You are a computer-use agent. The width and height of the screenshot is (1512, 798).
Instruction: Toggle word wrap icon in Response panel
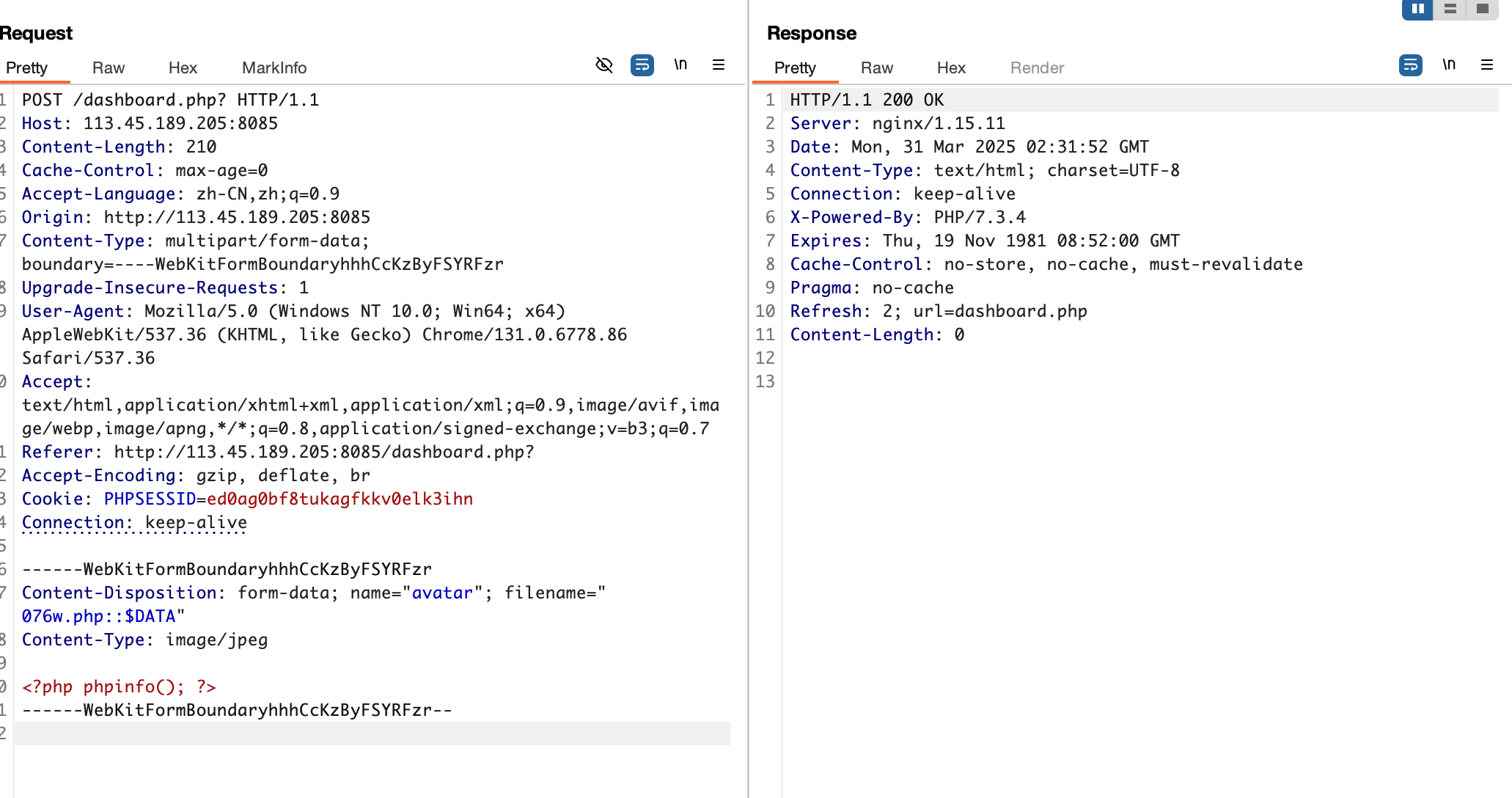coord(1410,65)
